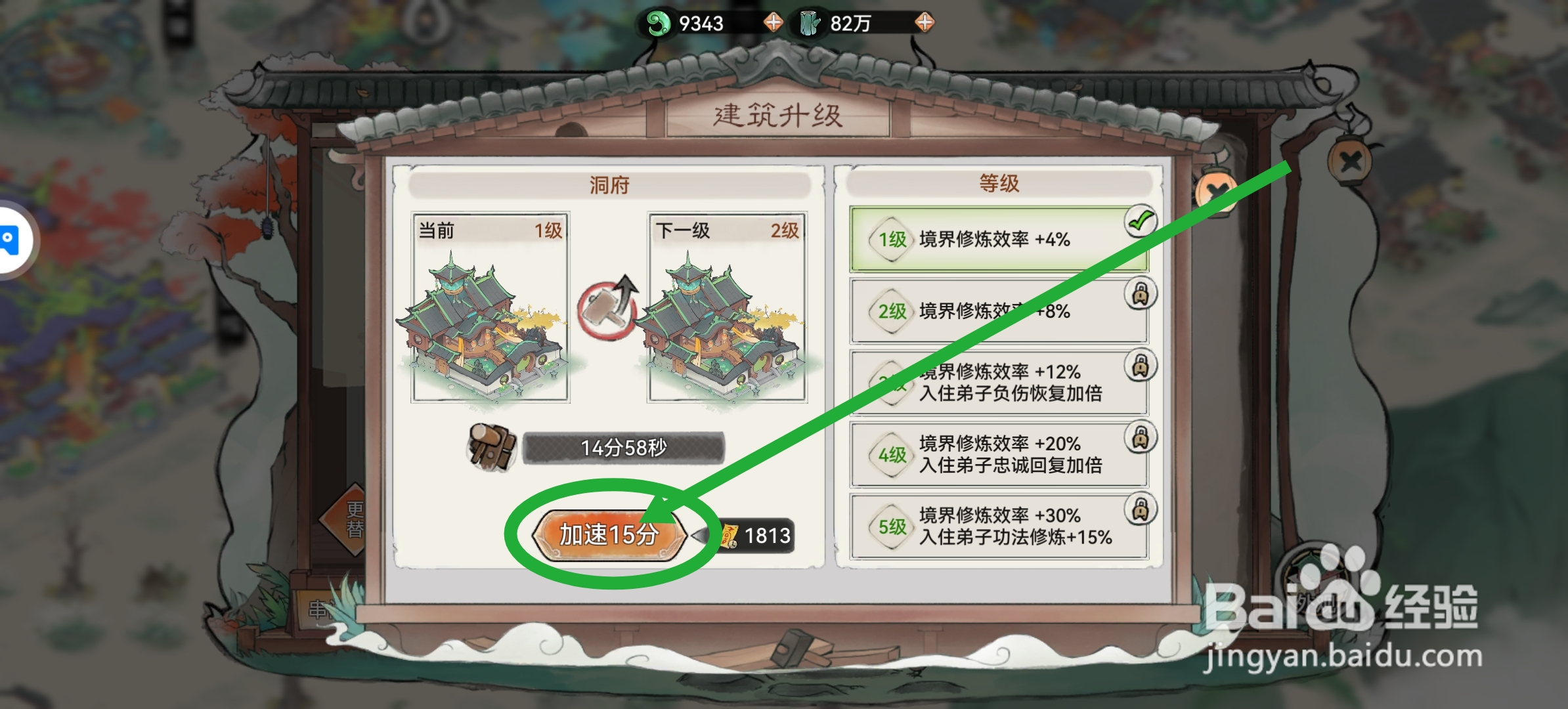The image size is (1568, 709).
Task: Click the green jade currency icon
Action: click(x=657, y=24)
